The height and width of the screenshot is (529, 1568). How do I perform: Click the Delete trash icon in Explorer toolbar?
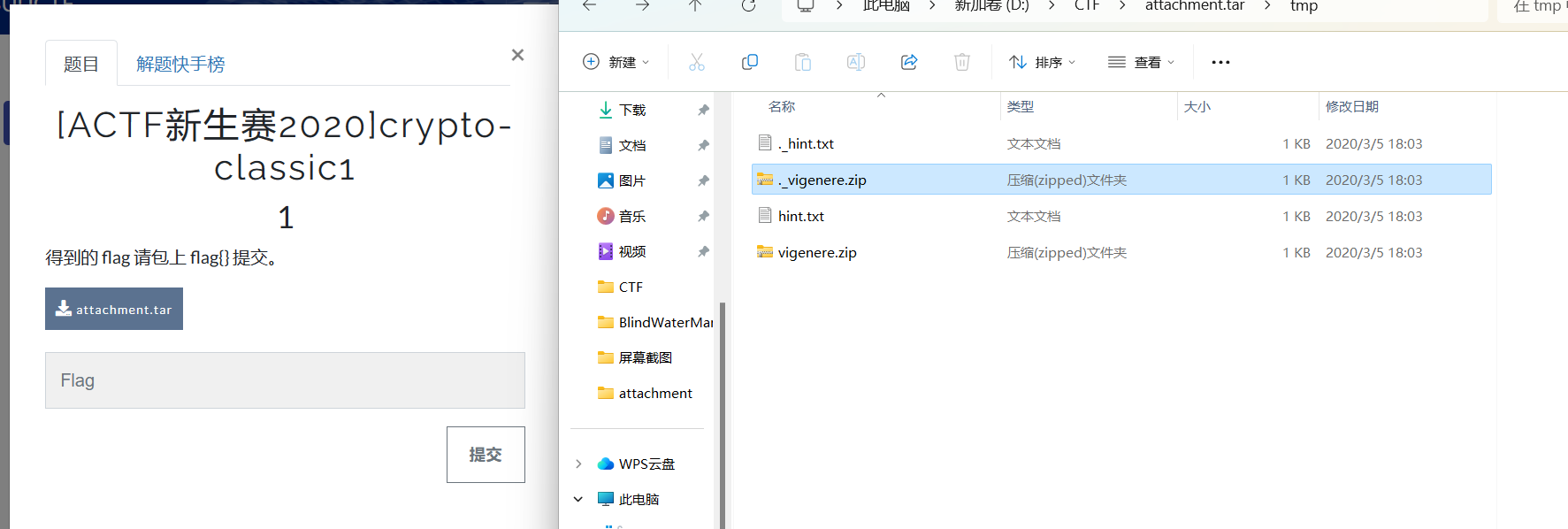click(962, 62)
